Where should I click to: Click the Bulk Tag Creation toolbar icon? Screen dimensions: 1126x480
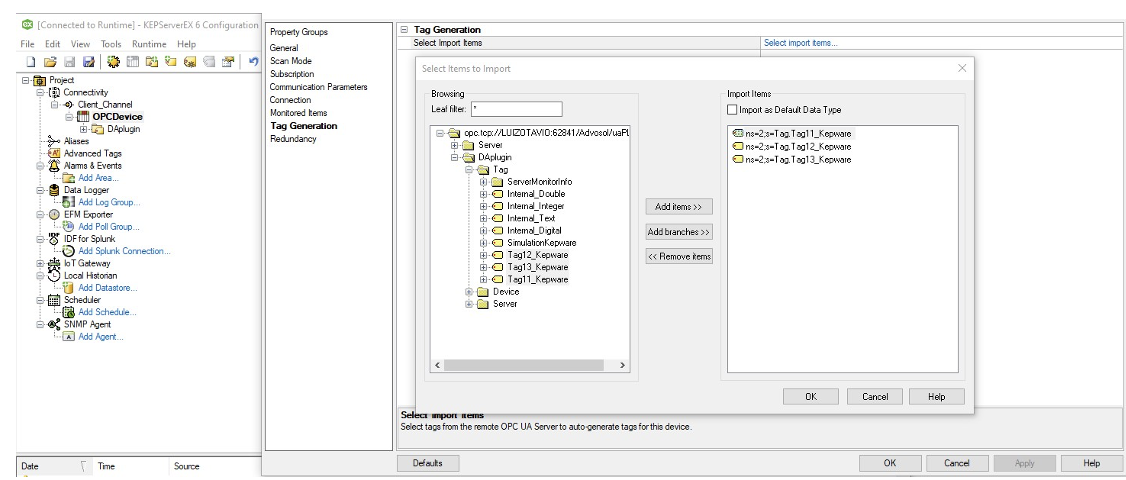point(190,63)
